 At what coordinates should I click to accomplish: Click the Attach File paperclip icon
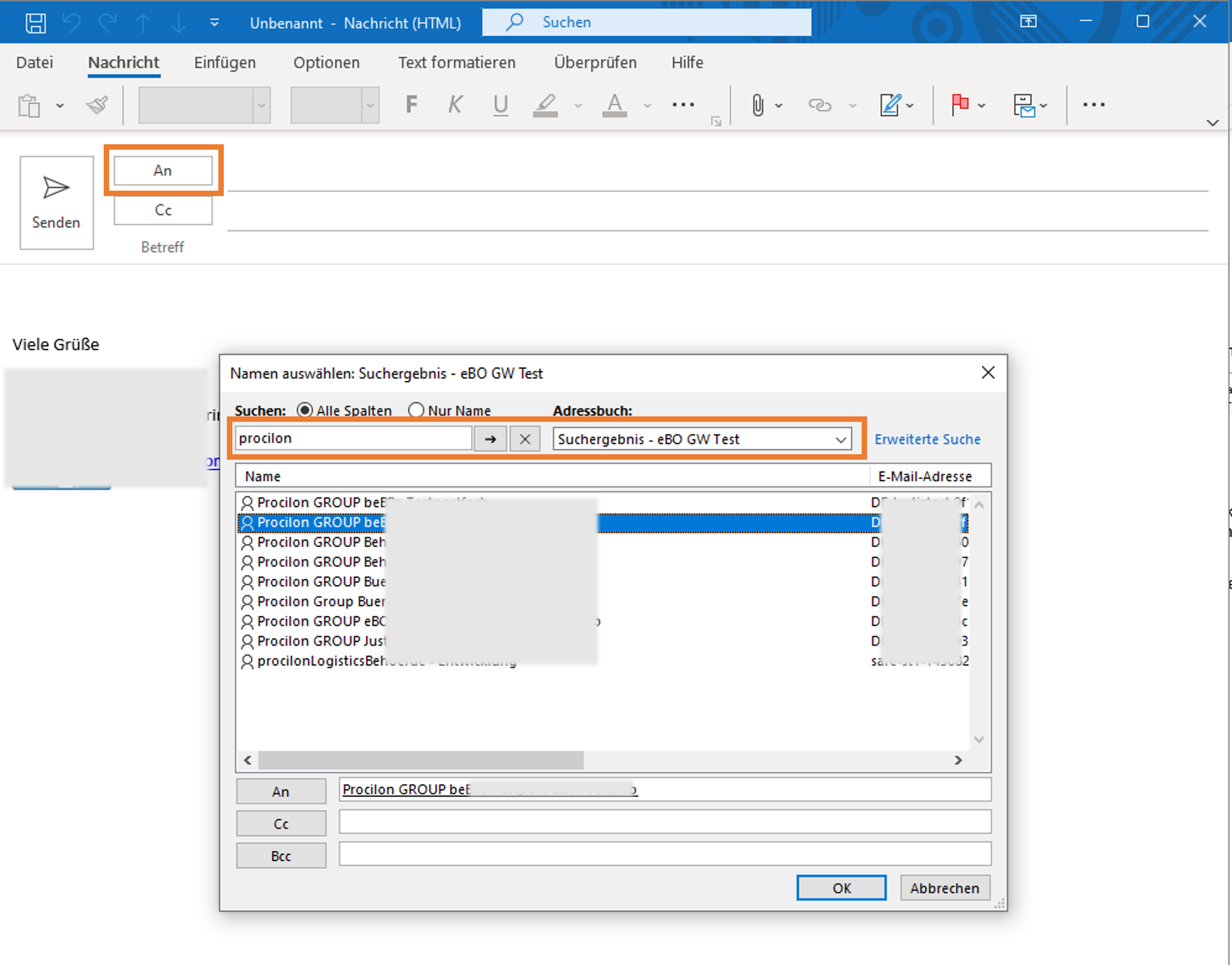(x=758, y=105)
